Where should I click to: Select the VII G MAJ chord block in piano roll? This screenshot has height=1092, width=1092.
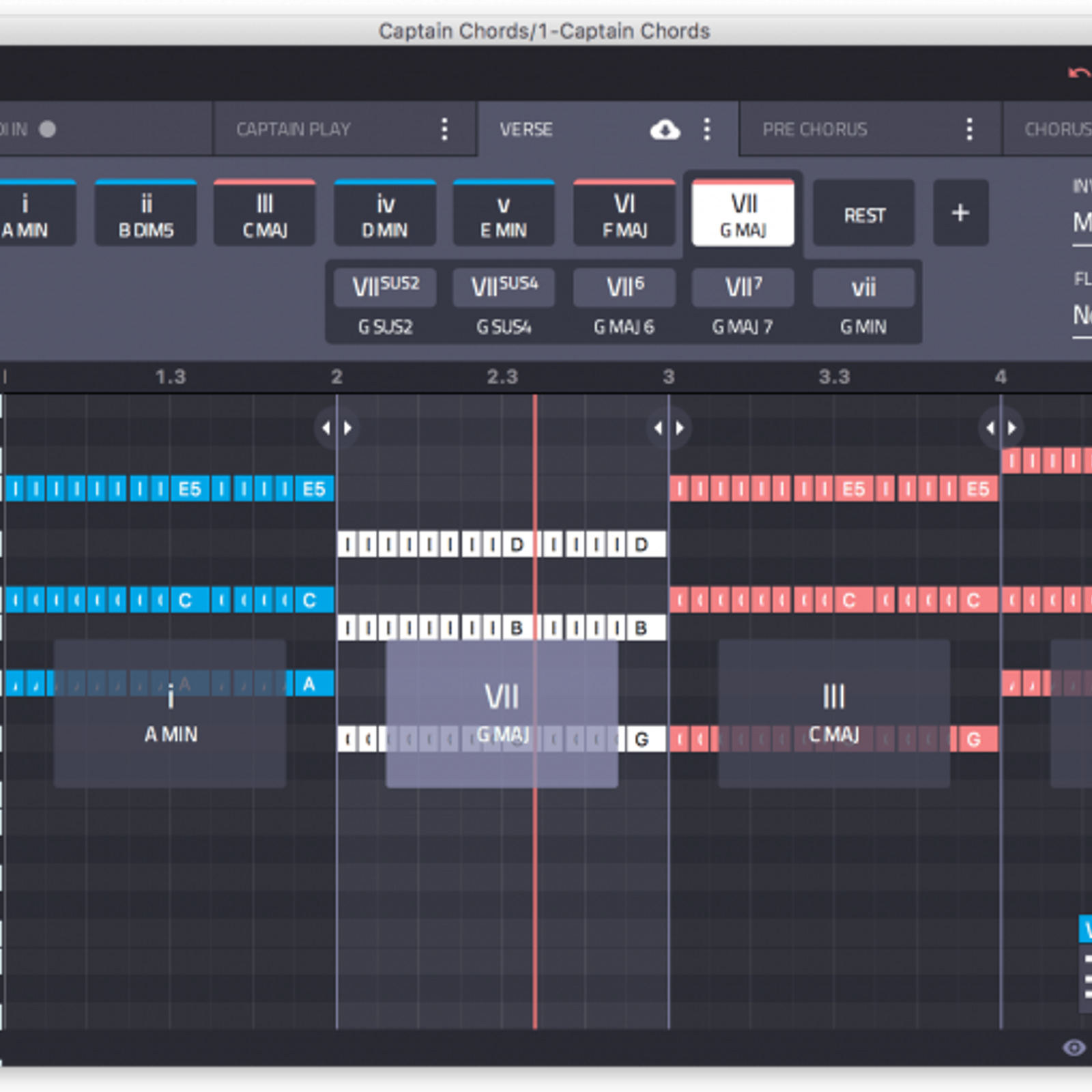tap(502, 713)
